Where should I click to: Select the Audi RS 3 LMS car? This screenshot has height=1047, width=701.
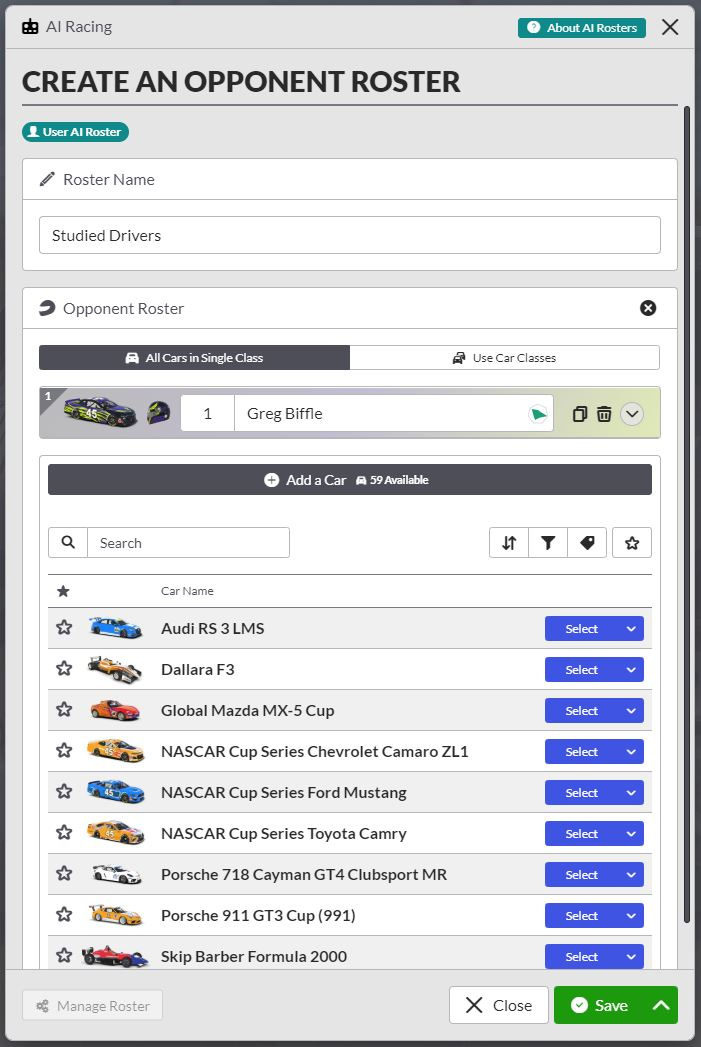click(x=581, y=628)
